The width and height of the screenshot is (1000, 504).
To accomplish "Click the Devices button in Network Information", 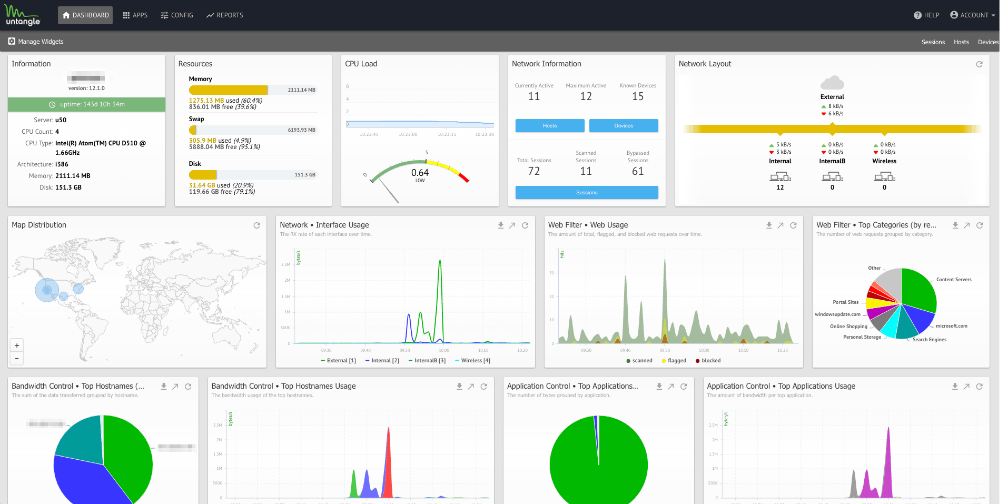I will tap(623, 126).
